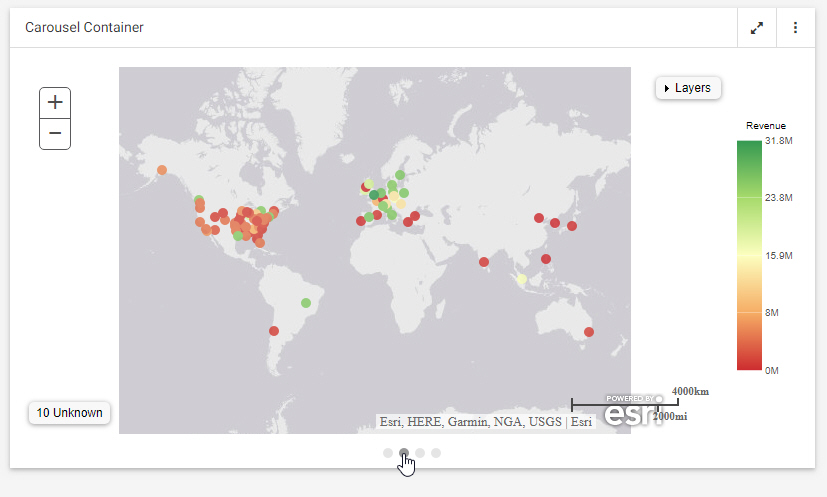Screen dimensions: 827x497
Task: Click the Revenue legend color gradient
Action: tap(749, 255)
